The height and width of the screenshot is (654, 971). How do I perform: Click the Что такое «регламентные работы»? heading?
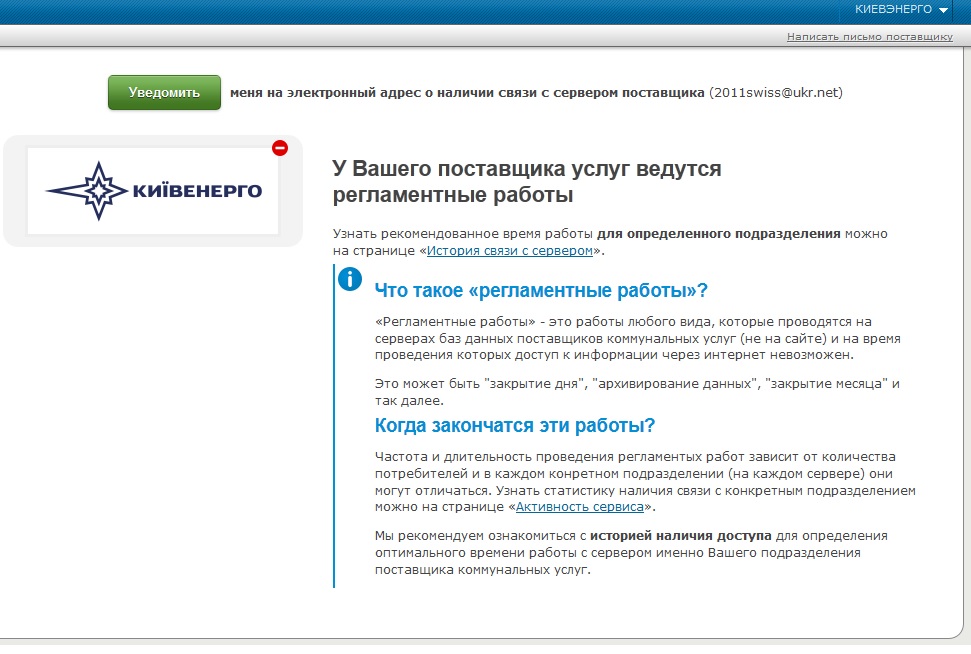click(541, 291)
